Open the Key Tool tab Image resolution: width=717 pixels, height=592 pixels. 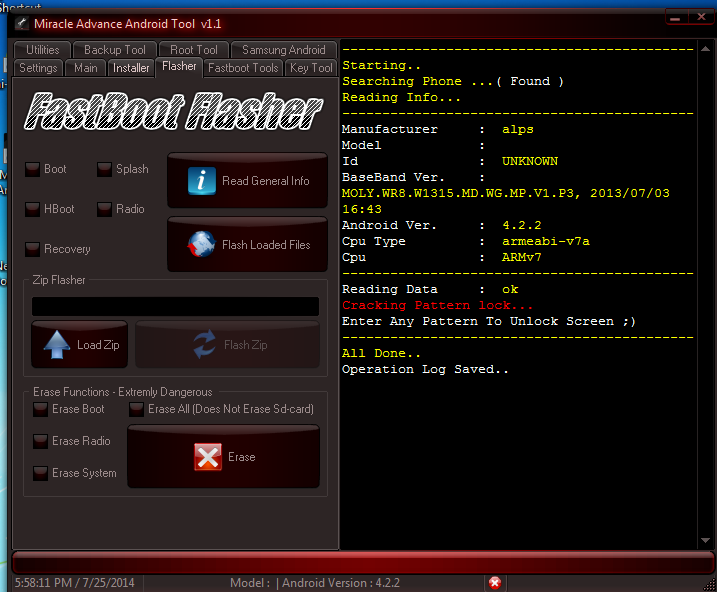(311, 68)
